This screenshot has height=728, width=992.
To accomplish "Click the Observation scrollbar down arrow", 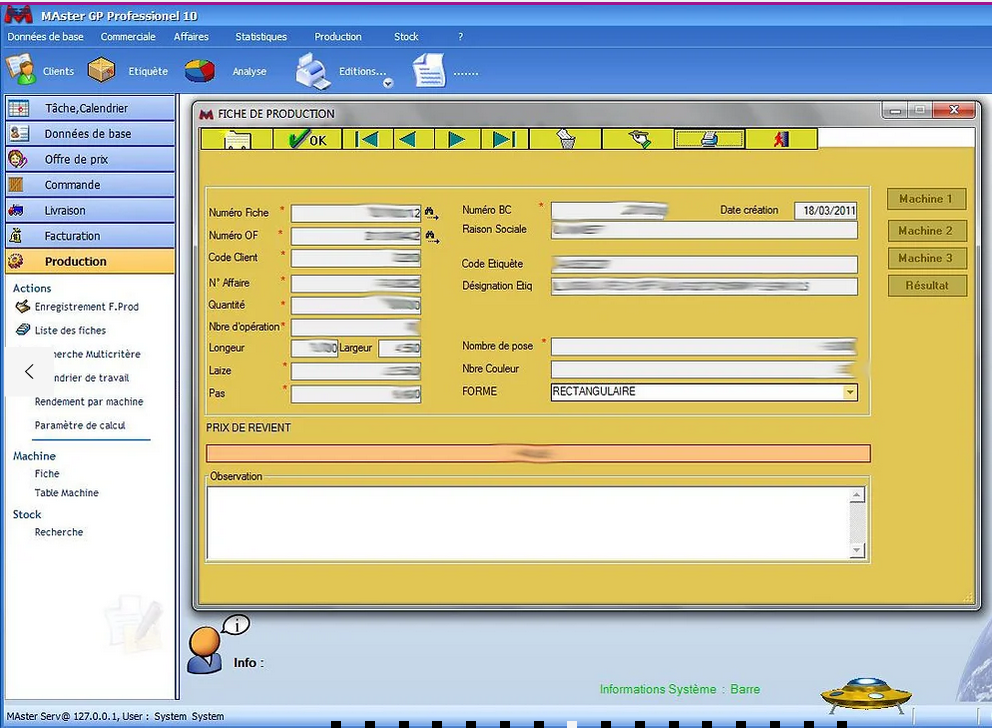I will (x=857, y=551).
